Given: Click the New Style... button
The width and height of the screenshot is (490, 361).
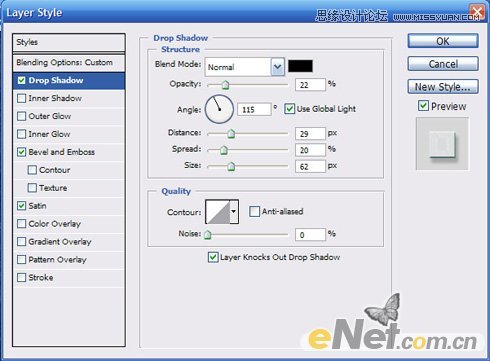Looking at the screenshot, I should tap(443, 87).
